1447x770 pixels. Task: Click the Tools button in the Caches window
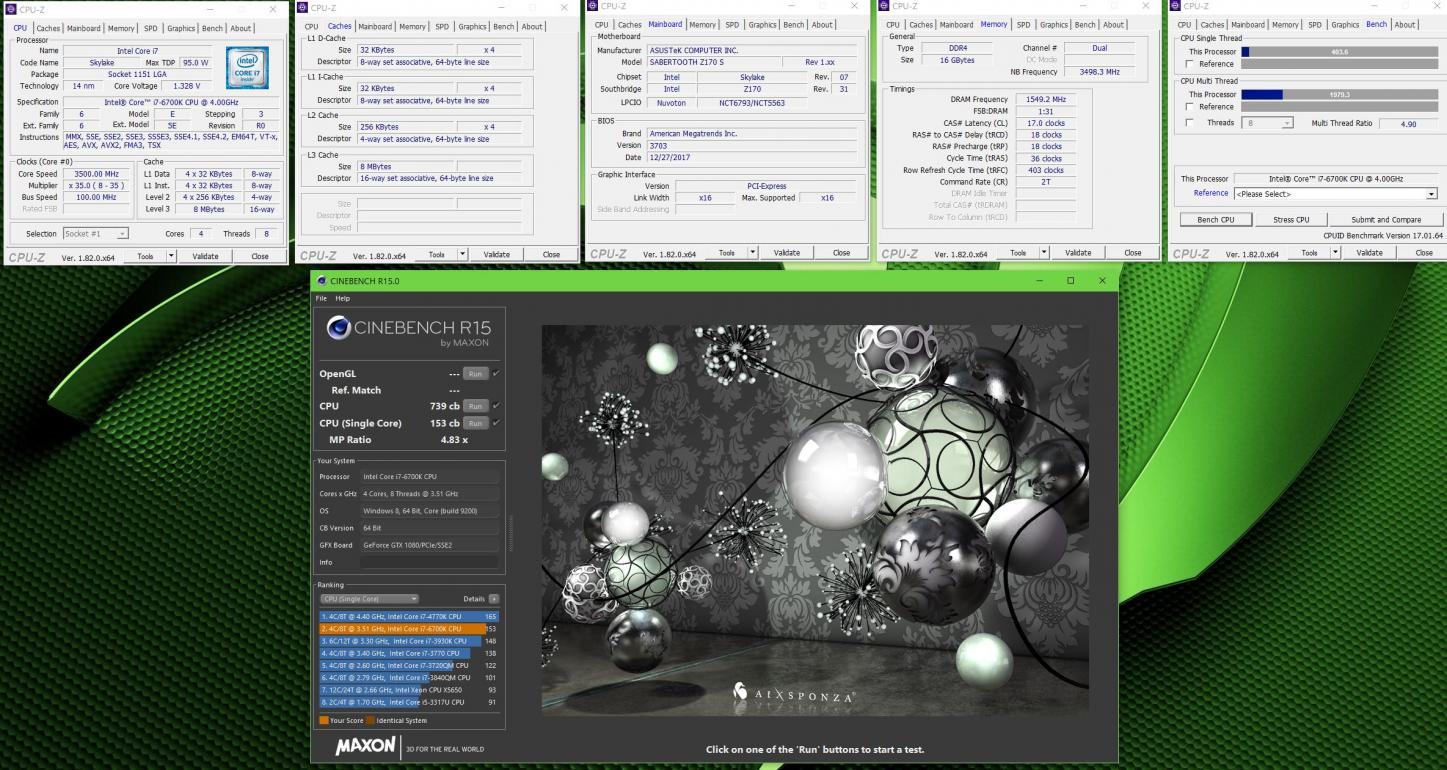point(436,254)
